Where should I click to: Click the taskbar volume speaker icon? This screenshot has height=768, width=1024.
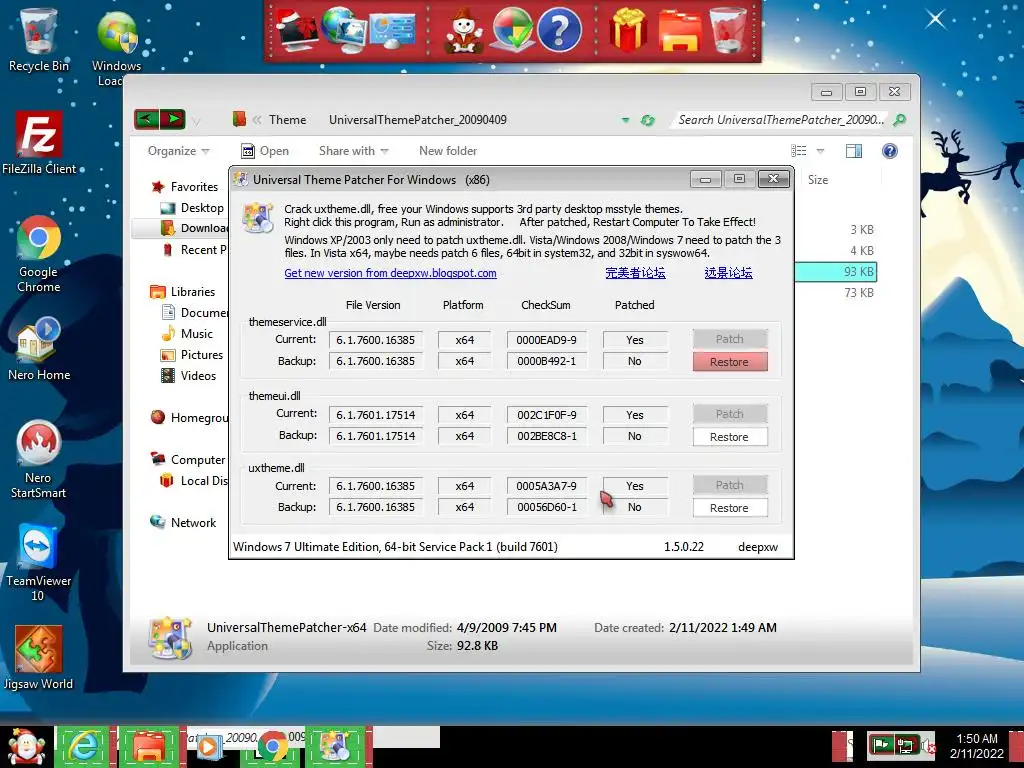pyautogui.click(x=927, y=745)
